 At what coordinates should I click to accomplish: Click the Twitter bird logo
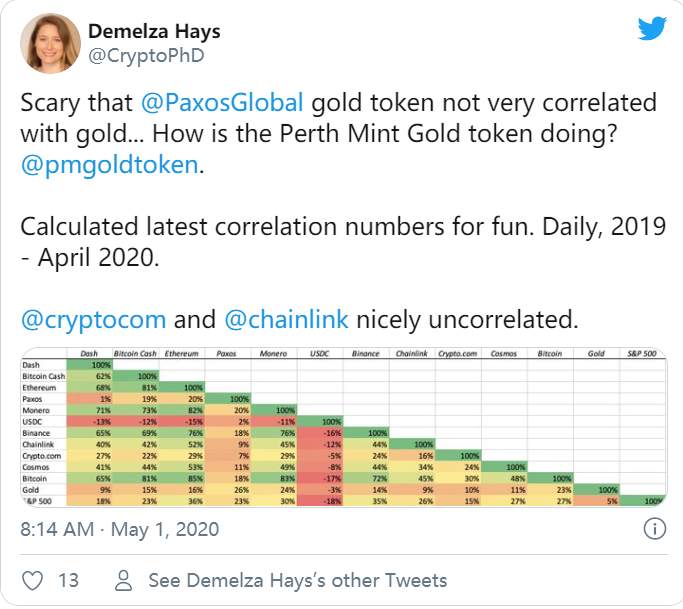click(652, 28)
